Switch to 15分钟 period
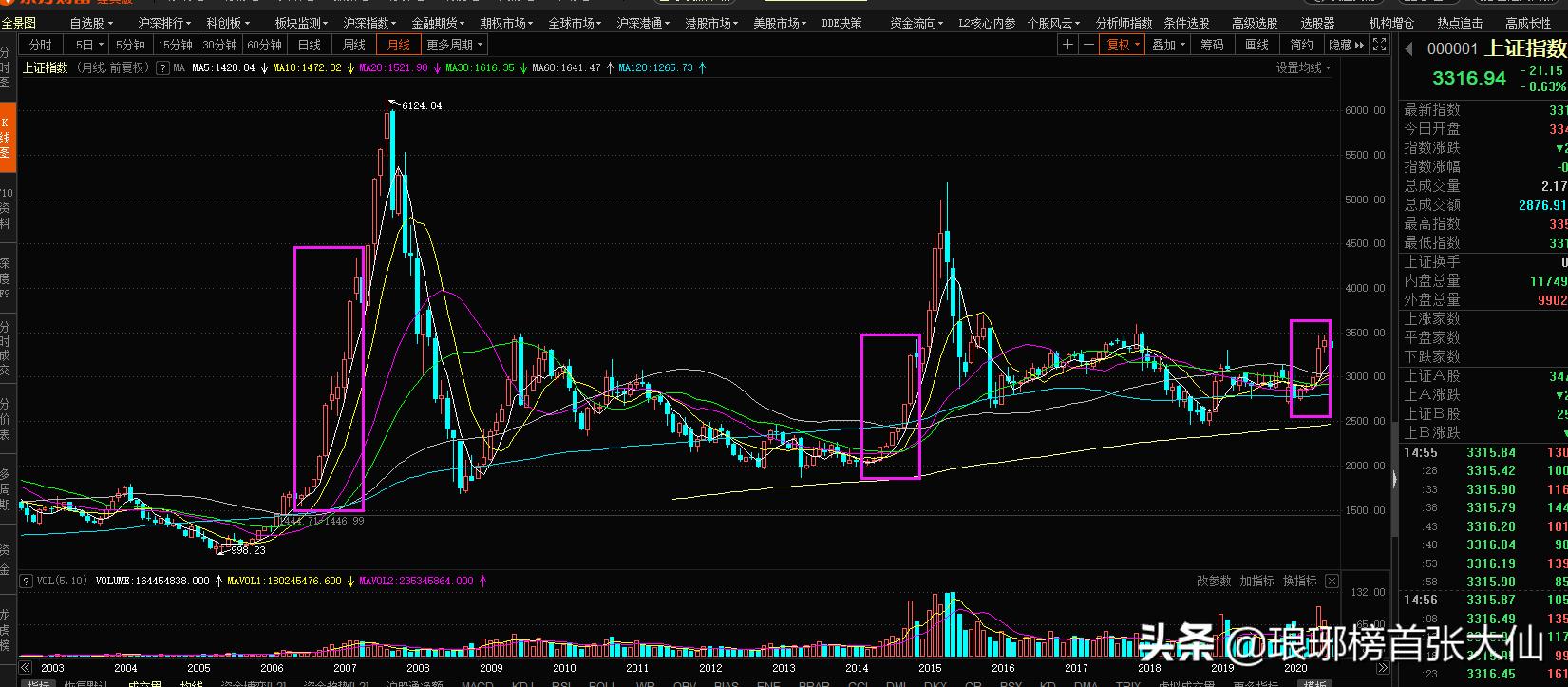The height and width of the screenshot is (687, 1568). pyautogui.click(x=175, y=45)
